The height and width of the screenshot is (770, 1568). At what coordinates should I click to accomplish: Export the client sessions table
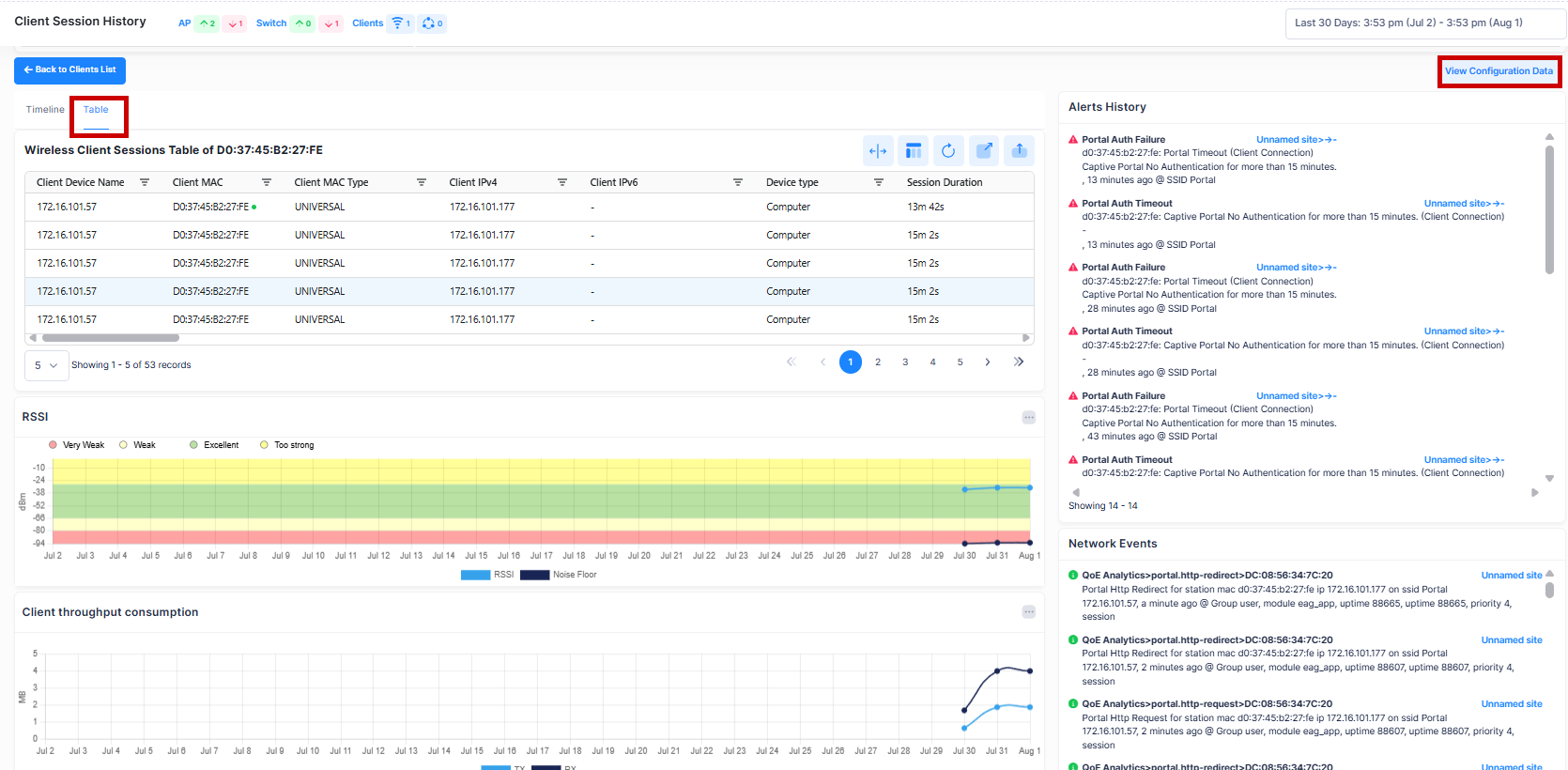1019,151
